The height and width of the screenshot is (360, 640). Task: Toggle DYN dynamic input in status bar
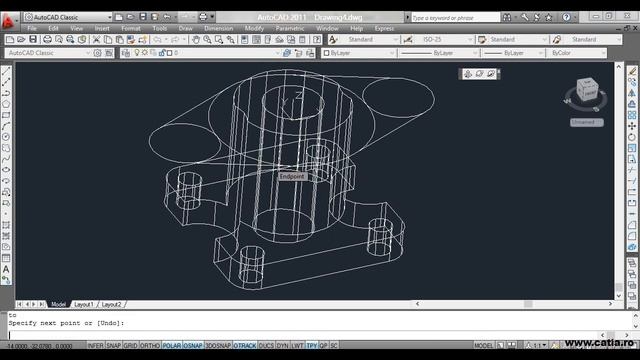[x=282, y=345]
